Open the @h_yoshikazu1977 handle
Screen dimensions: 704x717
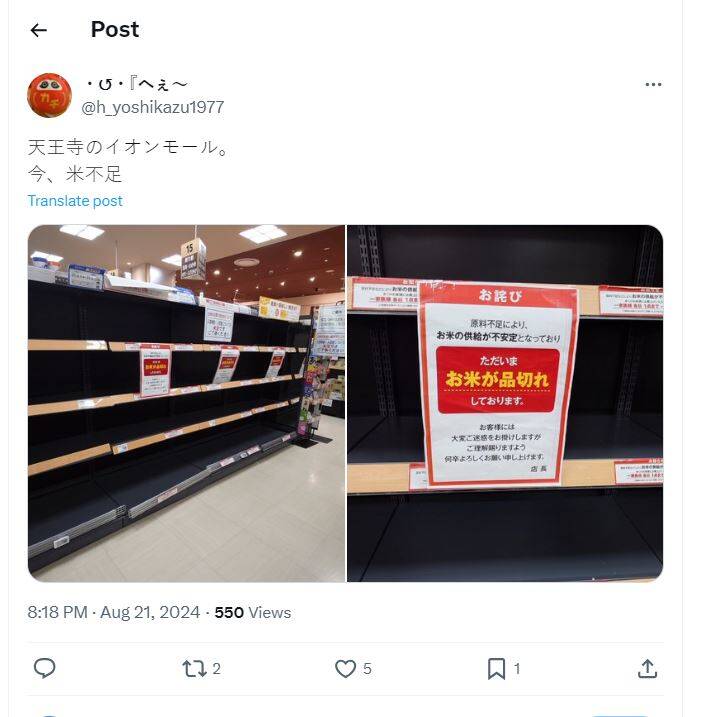[x=153, y=107]
